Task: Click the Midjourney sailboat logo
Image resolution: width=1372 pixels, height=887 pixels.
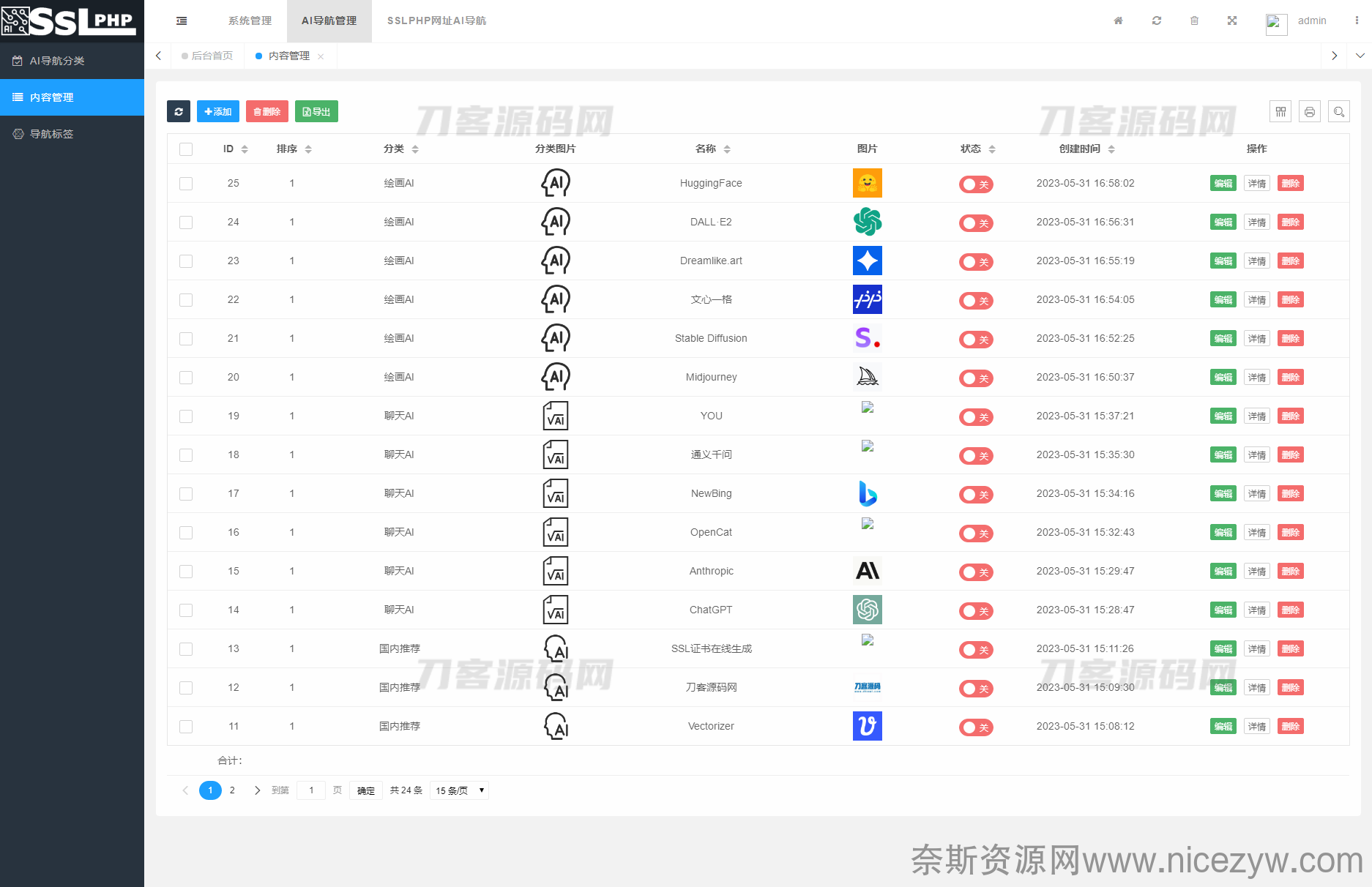Action: 868,377
